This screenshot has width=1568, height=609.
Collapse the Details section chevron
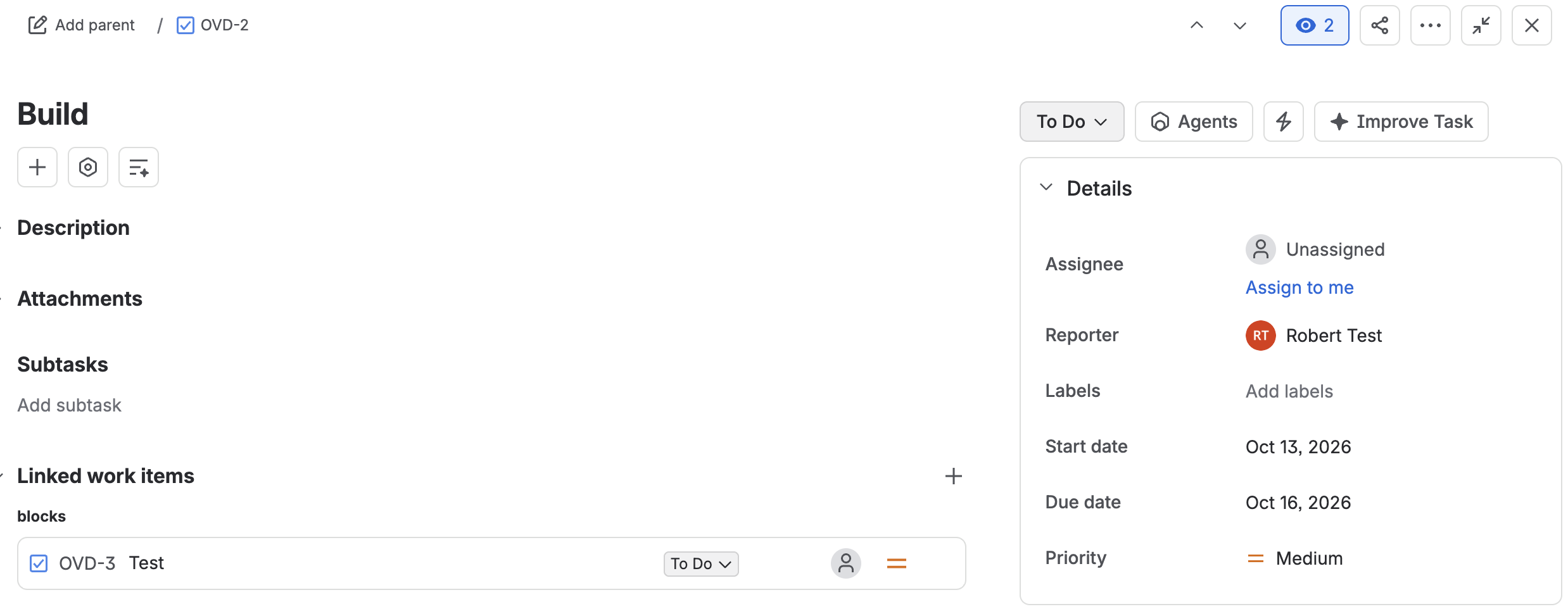pos(1046,187)
